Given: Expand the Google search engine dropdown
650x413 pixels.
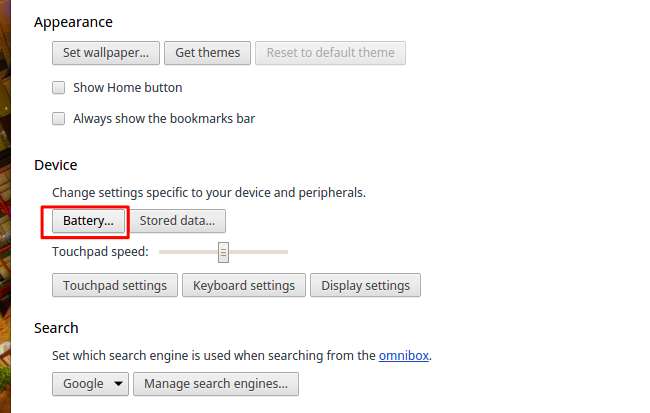Looking at the screenshot, I should [90, 383].
